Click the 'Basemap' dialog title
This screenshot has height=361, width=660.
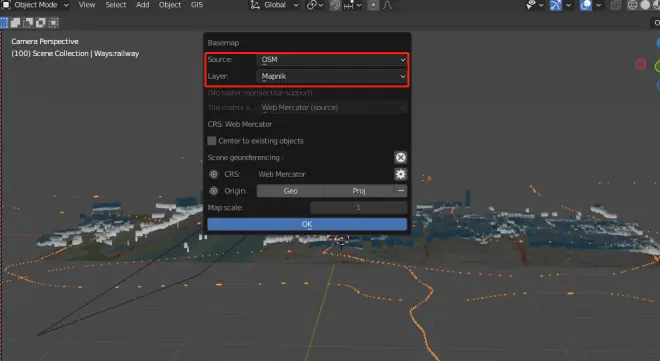[x=223, y=43]
